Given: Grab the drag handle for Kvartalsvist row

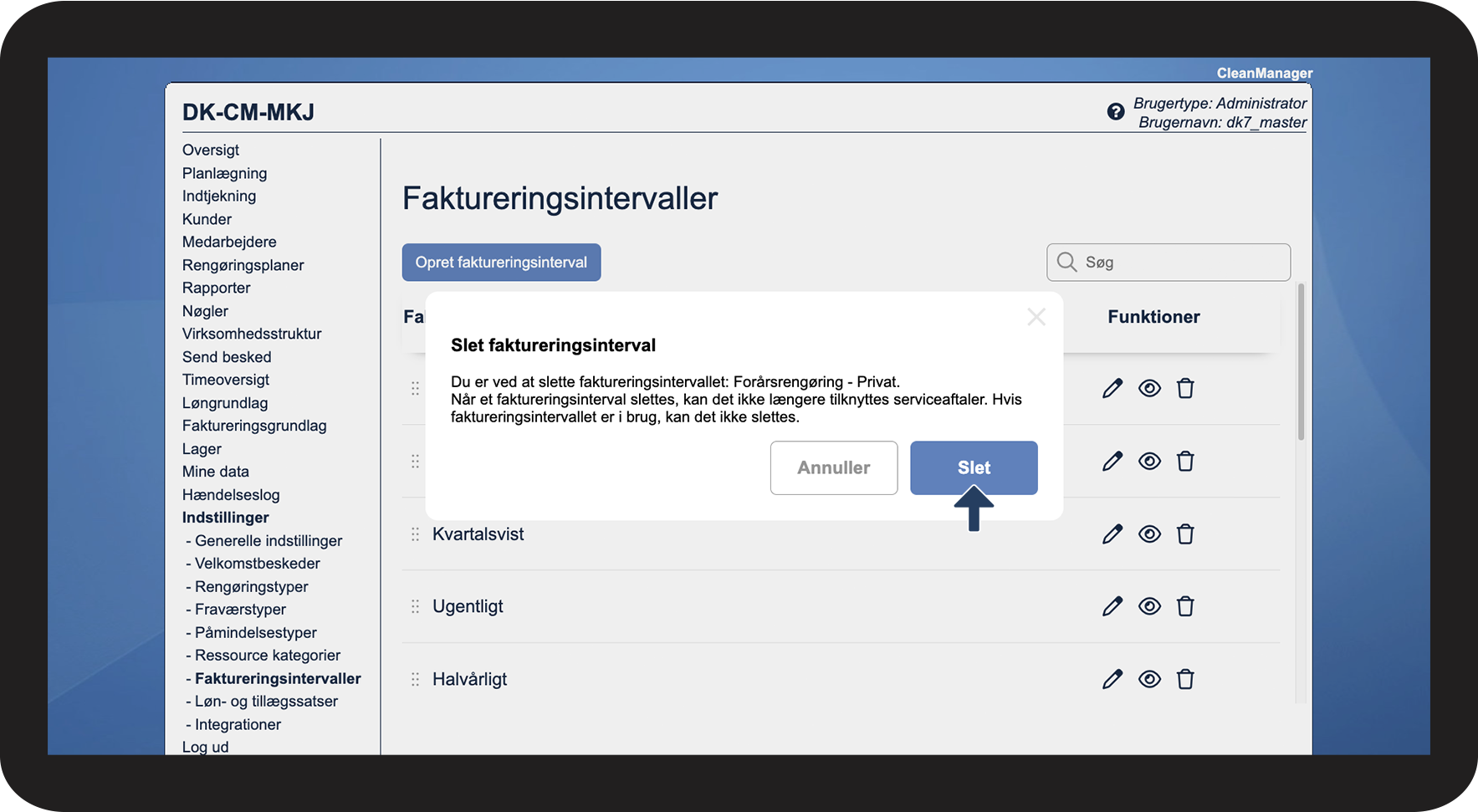Looking at the screenshot, I should tap(415, 534).
